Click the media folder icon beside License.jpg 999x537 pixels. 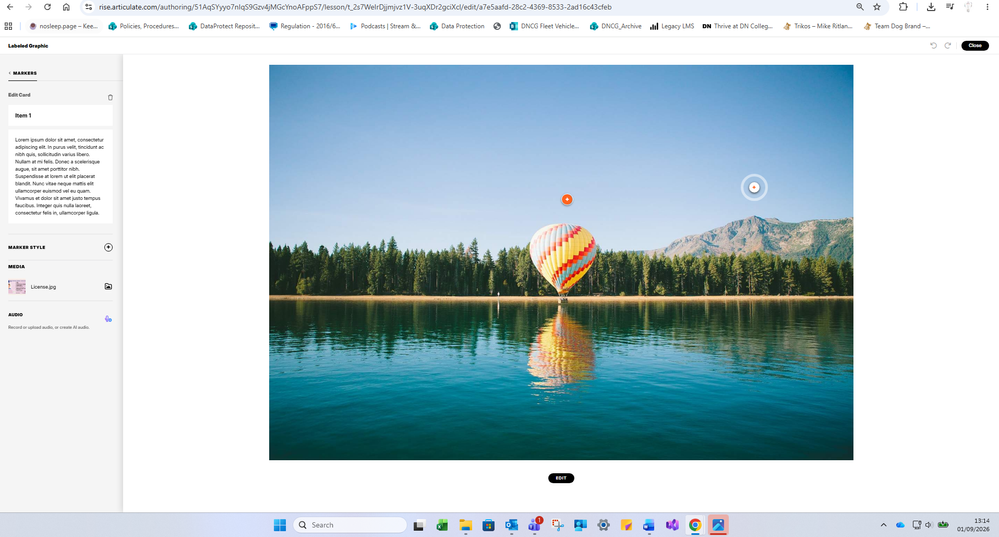[x=108, y=287]
